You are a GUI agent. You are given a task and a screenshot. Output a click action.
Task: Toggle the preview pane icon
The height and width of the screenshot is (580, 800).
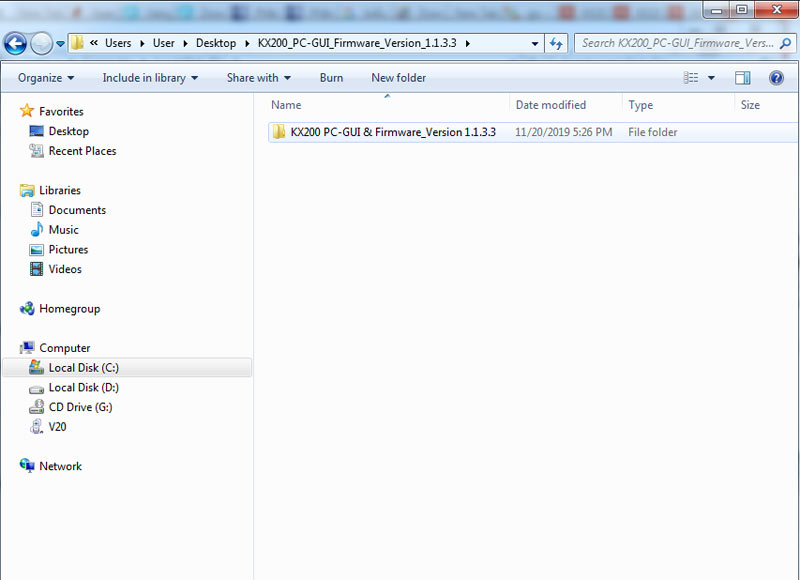(x=743, y=78)
